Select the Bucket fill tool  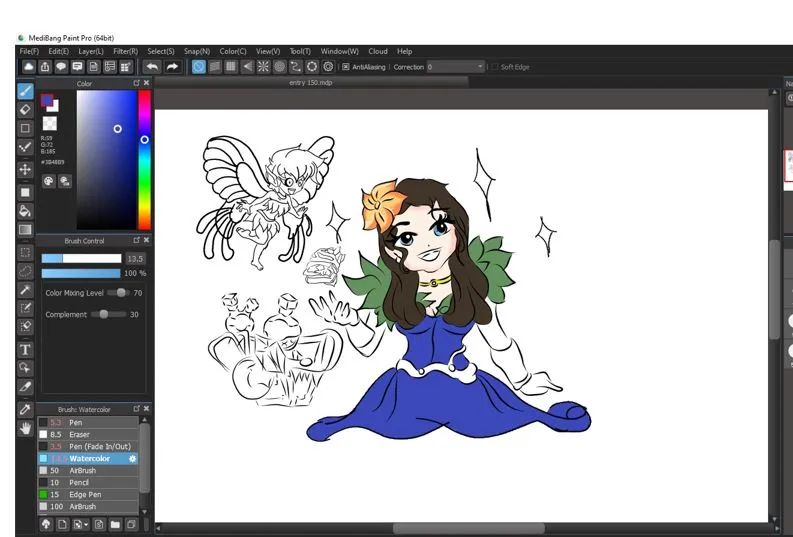coord(25,211)
